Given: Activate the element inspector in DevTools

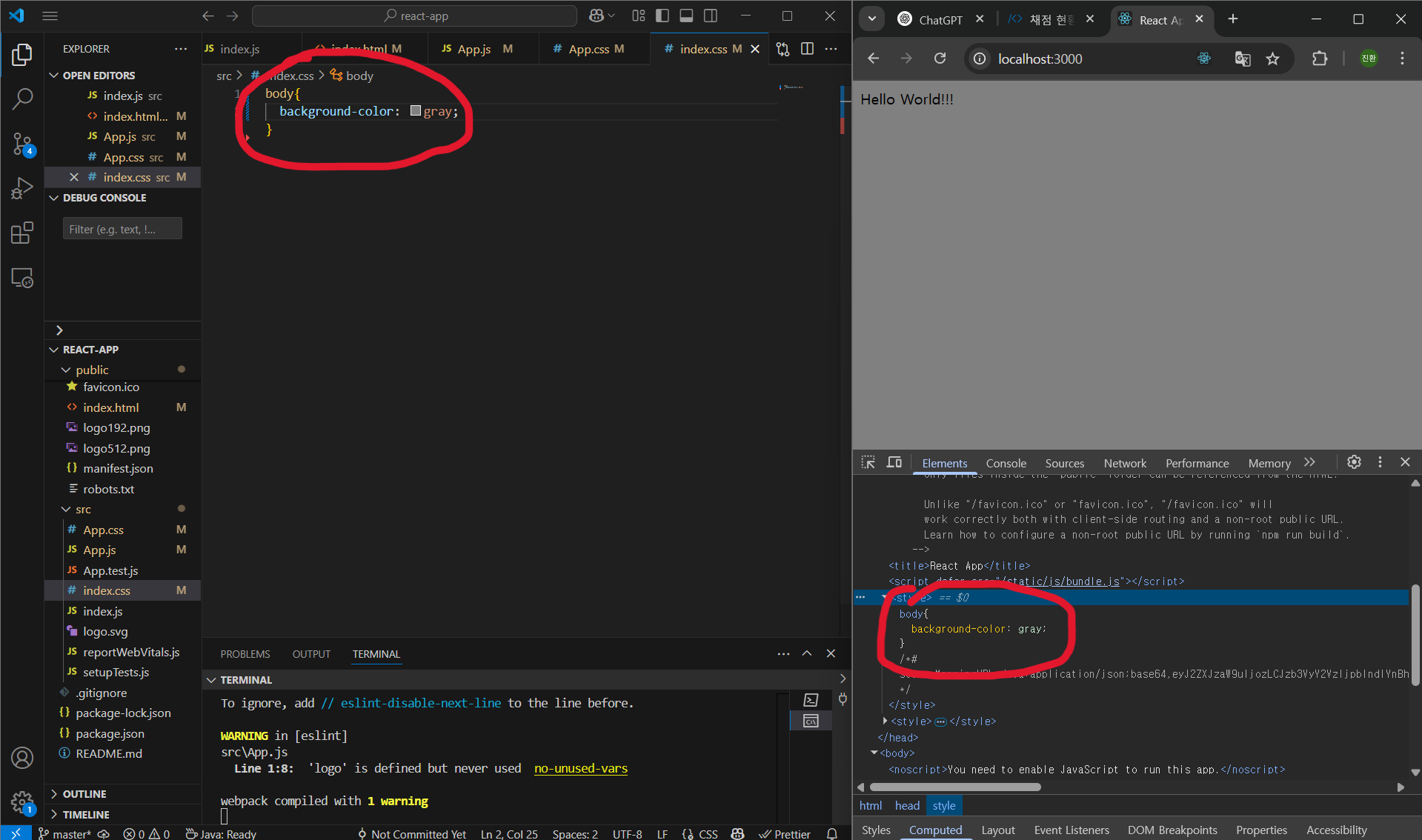Looking at the screenshot, I should point(867,462).
